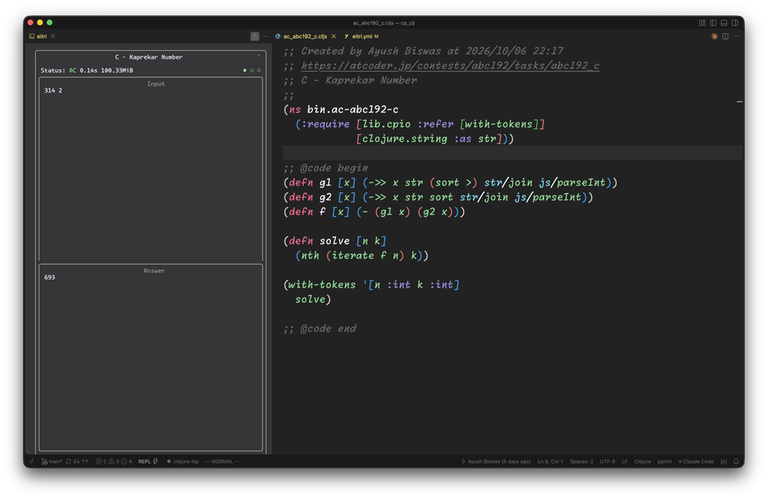This screenshot has width=768, height=499.
Task: Place cursor on the ;; @code begin comment
Action: (x=325, y=168)
